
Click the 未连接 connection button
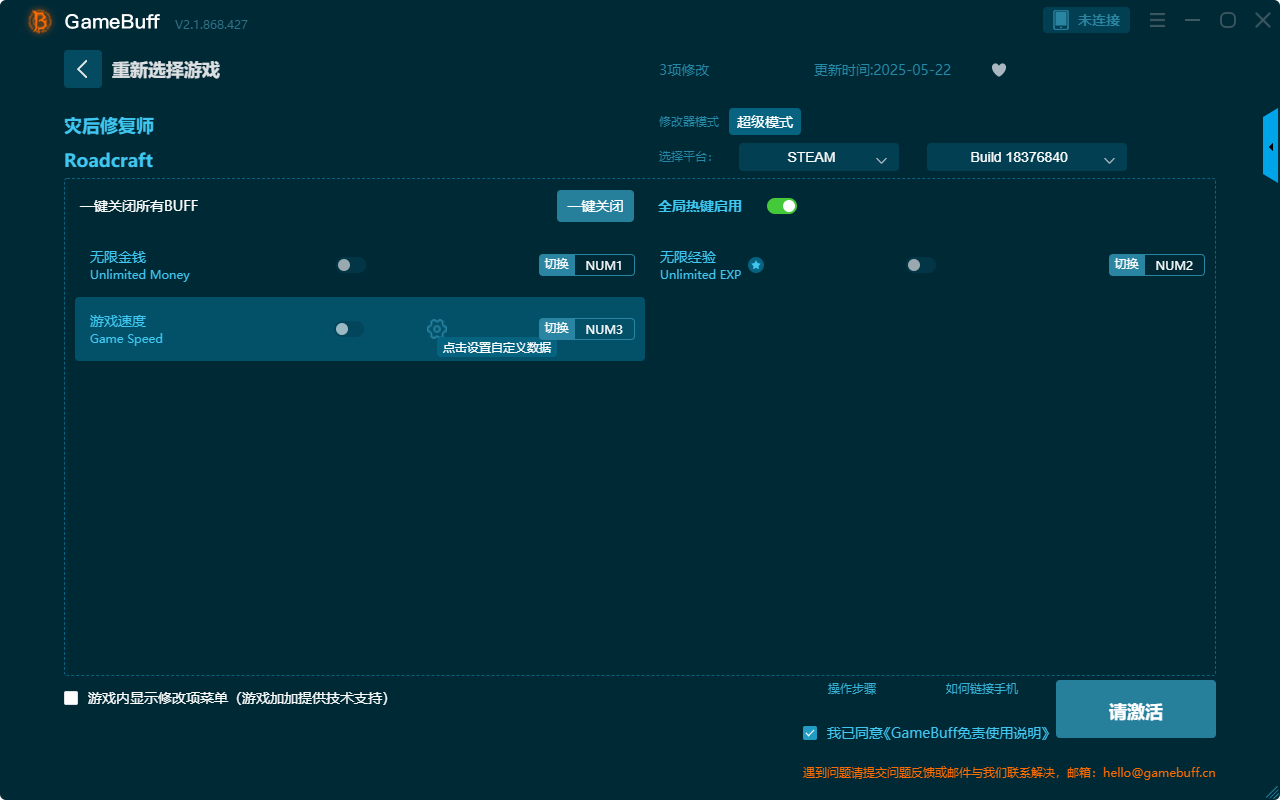click(x=1087, y=20)
